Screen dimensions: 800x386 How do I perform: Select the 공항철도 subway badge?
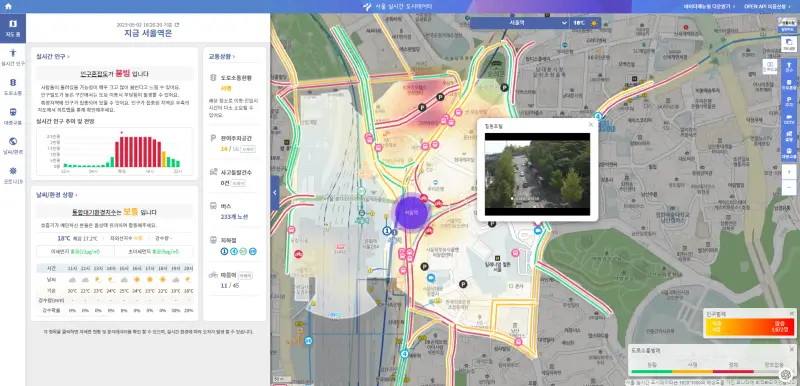253,251
